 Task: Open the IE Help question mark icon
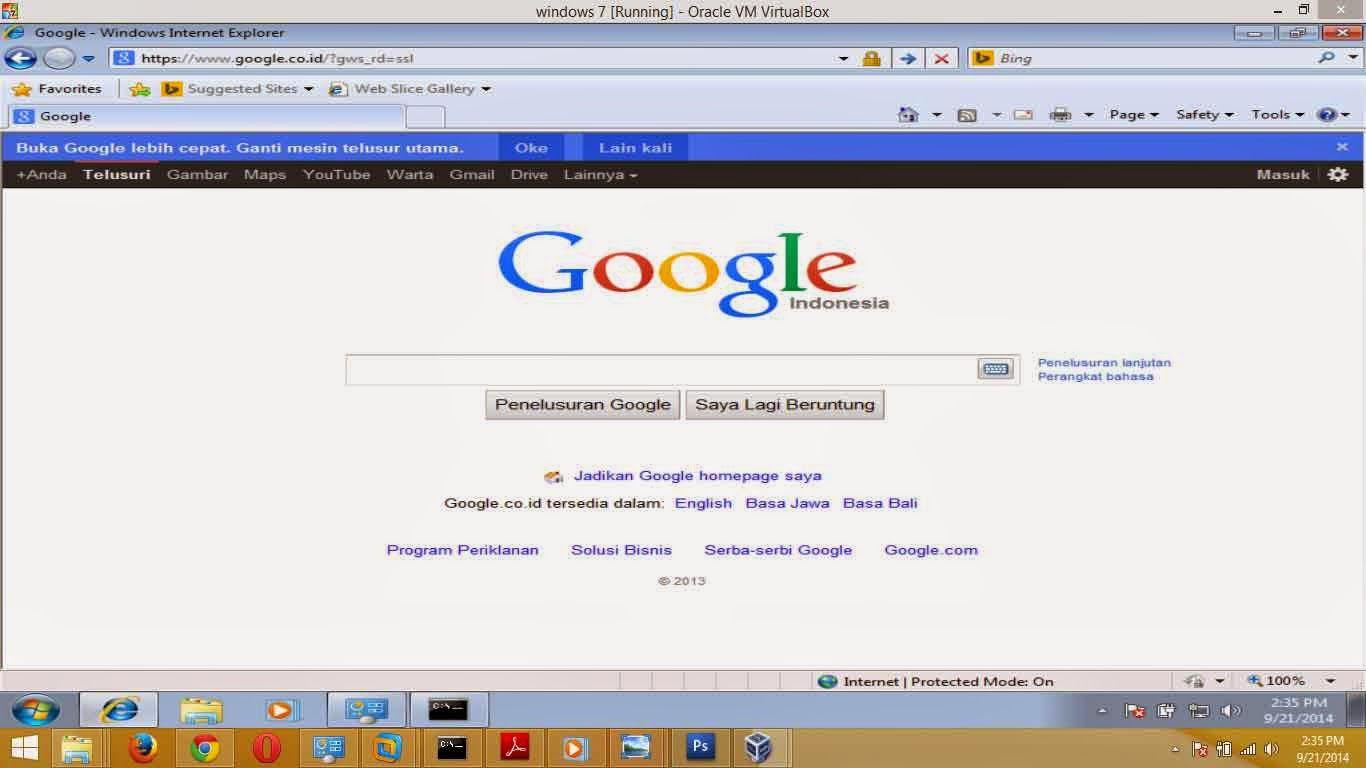(x=1326, y=115)
